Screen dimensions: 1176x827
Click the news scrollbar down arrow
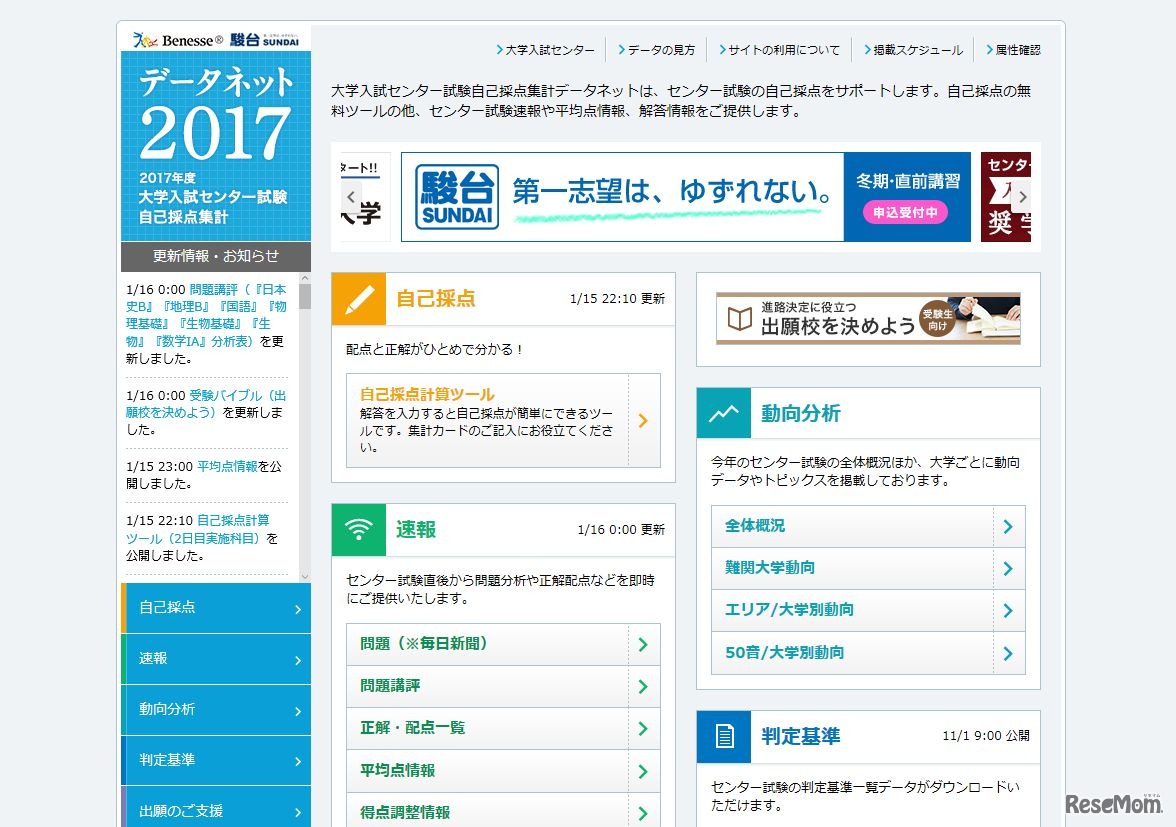[x=304, y=576]
